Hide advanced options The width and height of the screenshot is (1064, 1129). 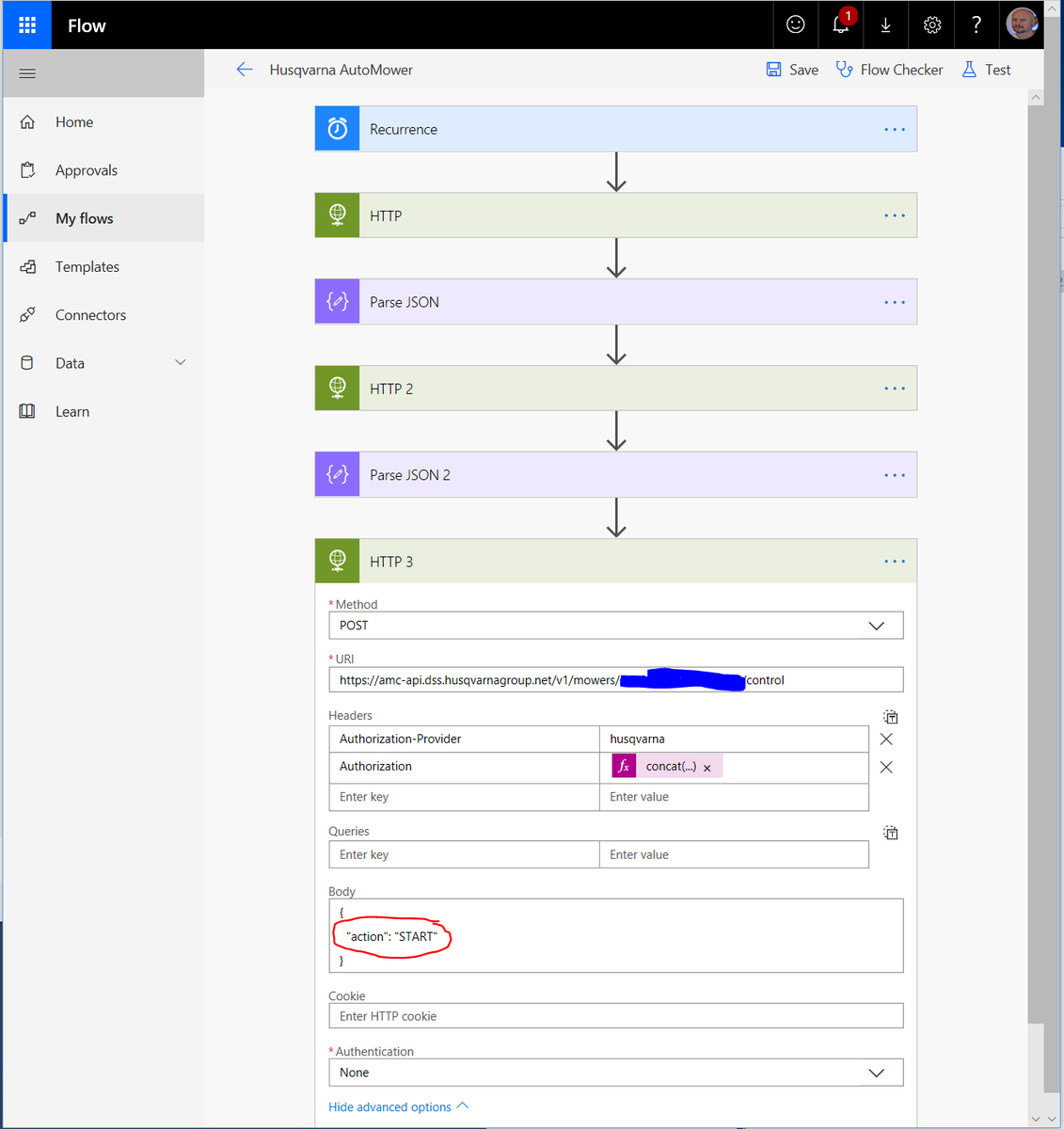coord(398,1106)
